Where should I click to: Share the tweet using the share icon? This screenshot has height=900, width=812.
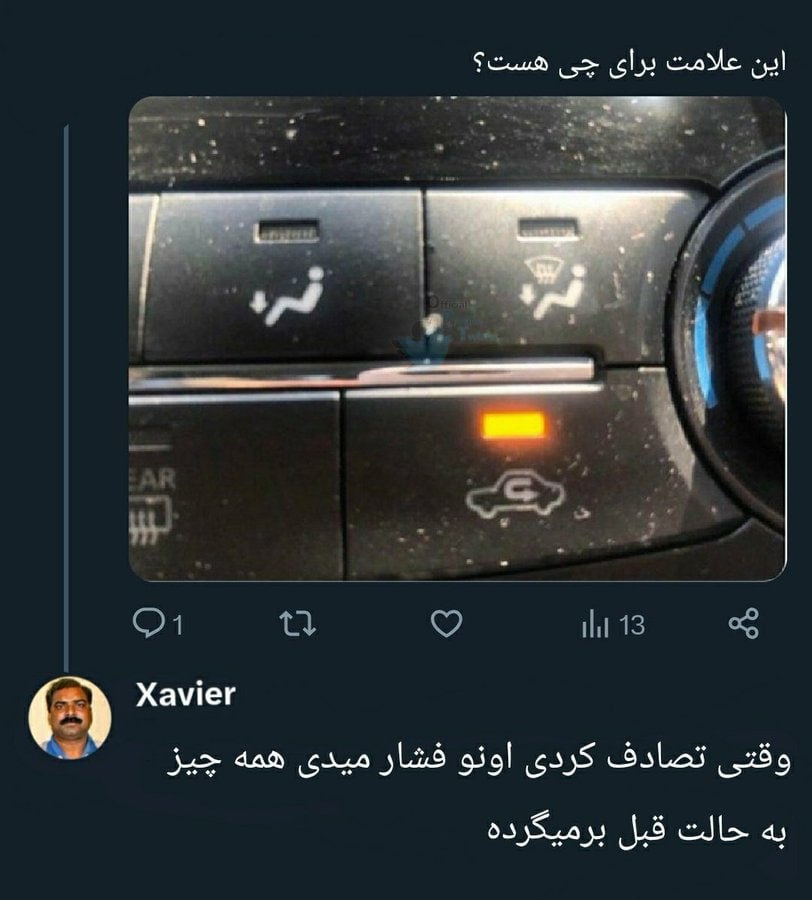(x=744, y=623)
